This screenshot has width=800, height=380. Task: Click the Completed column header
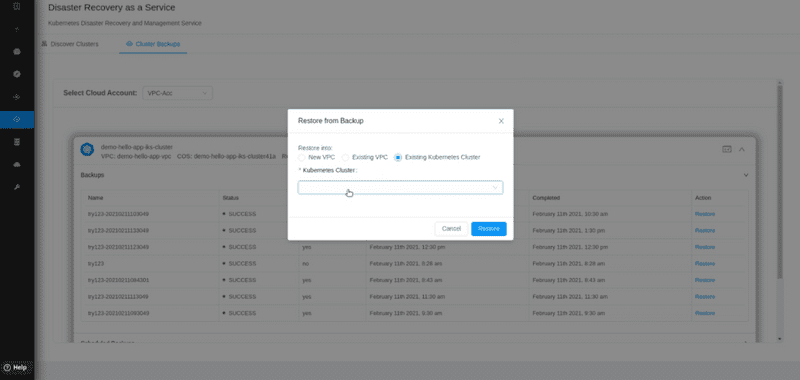[546, 198]
